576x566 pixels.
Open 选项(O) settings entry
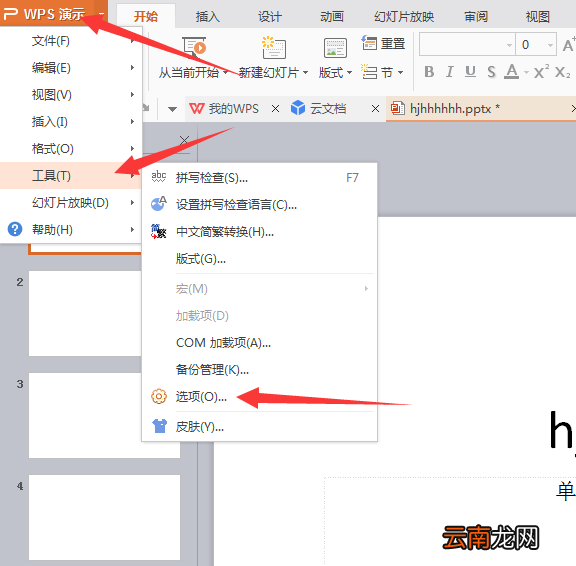(259, 397)
